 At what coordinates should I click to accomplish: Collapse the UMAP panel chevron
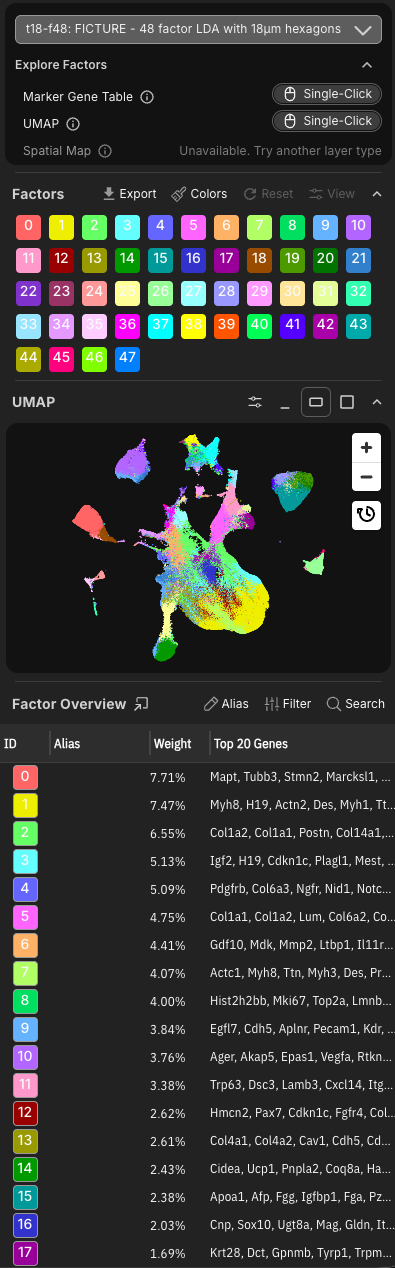(377, 402)
